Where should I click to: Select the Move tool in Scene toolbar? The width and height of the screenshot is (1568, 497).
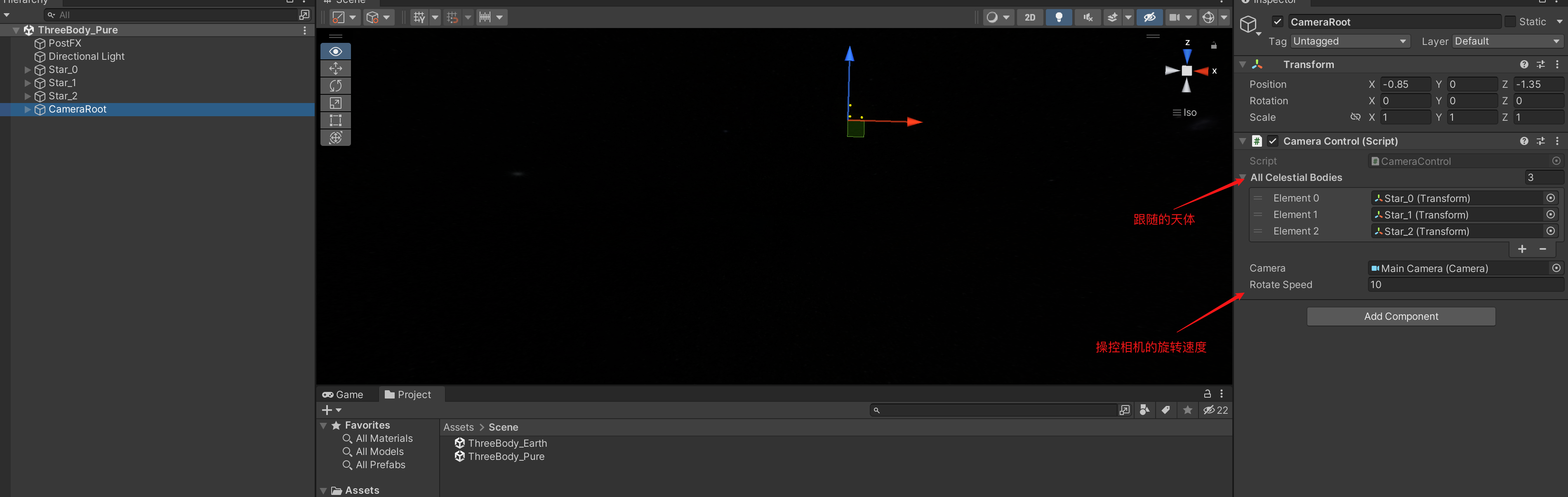point(335,69)
